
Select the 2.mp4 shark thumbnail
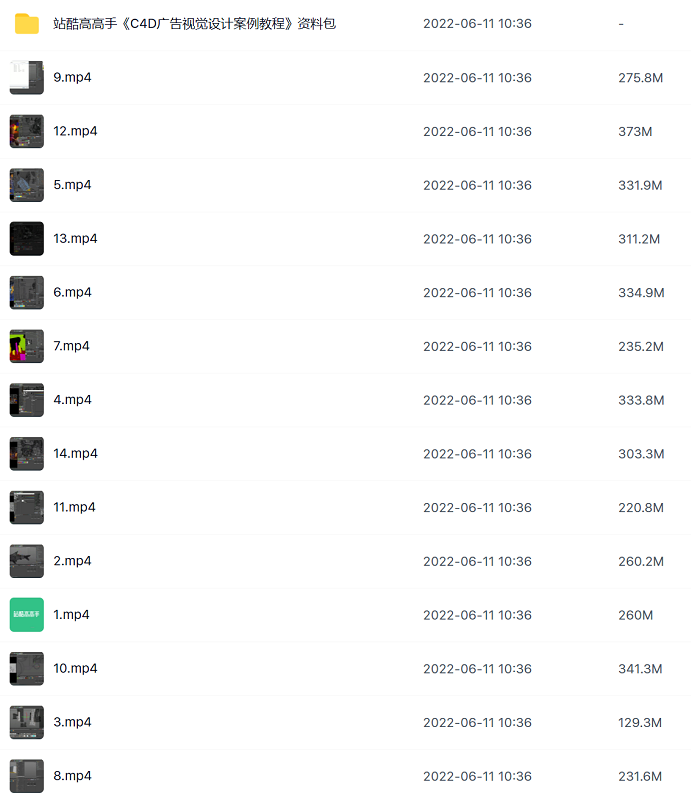tap(26, 561)
